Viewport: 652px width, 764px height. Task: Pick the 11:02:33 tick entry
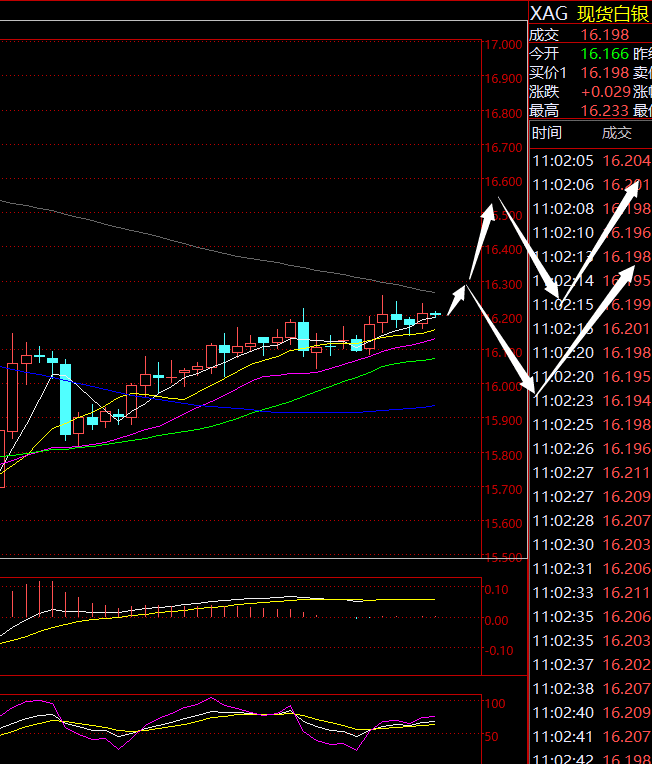(x=590, y=592)
